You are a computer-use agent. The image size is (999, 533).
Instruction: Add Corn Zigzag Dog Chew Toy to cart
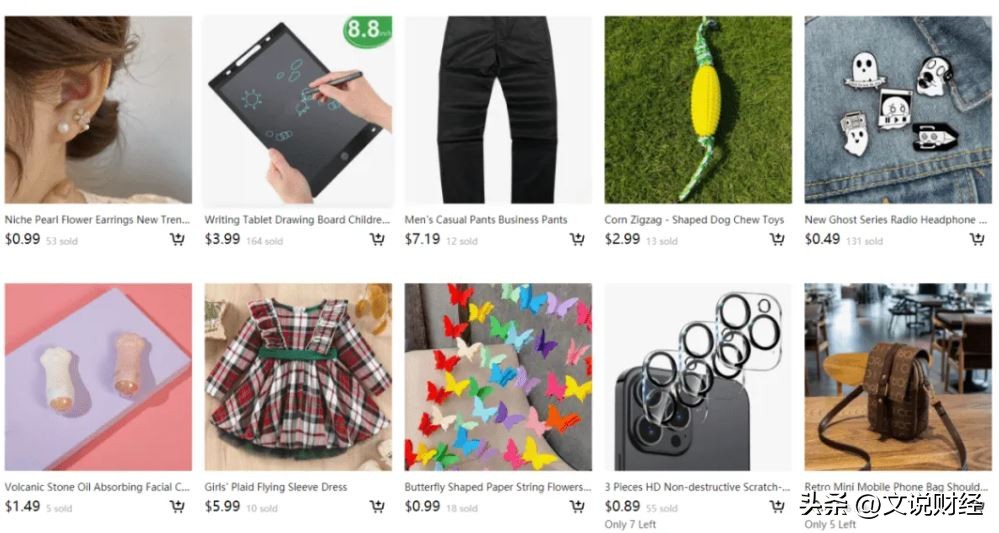point(777,239)
